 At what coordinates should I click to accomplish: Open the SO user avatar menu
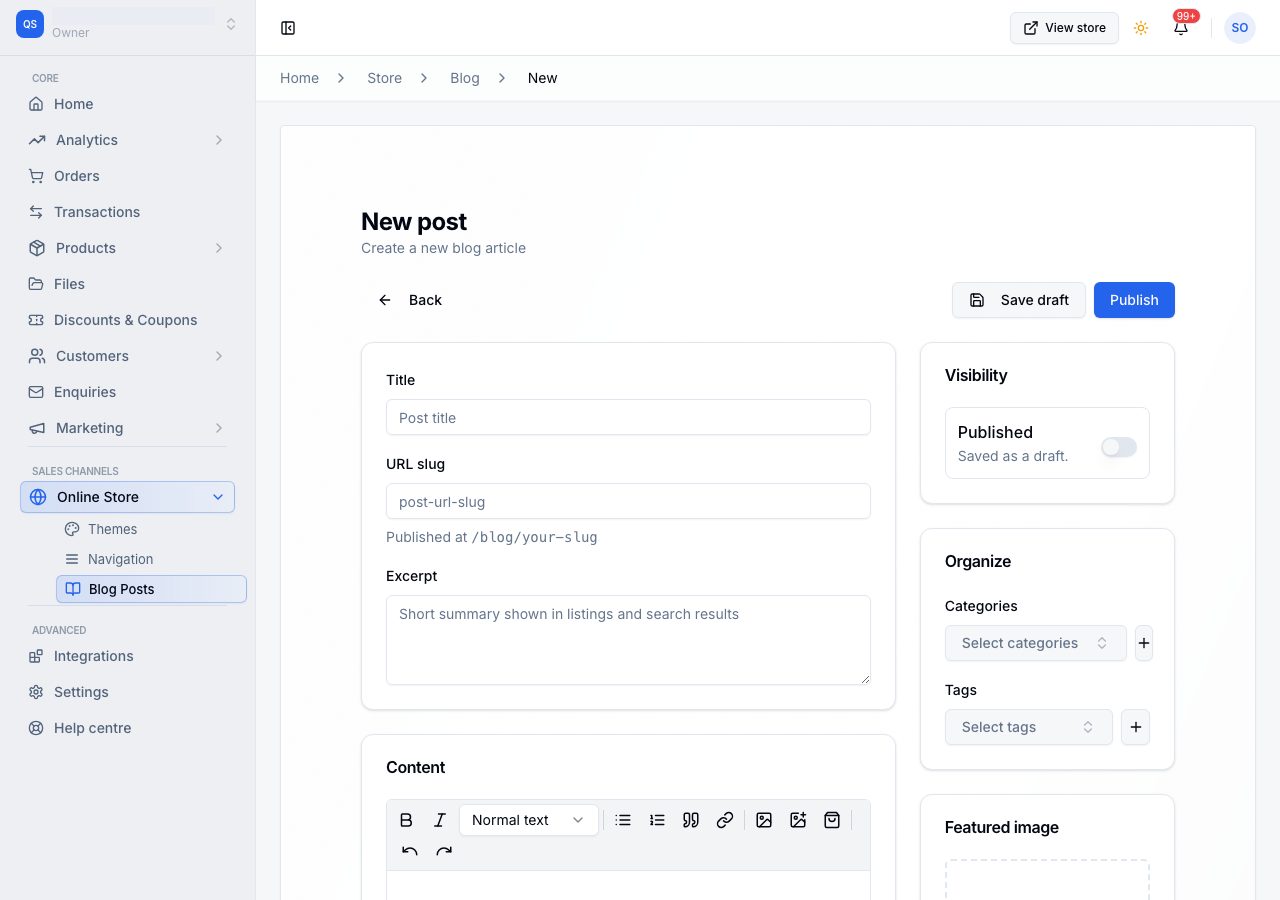tap(1240, 28)
